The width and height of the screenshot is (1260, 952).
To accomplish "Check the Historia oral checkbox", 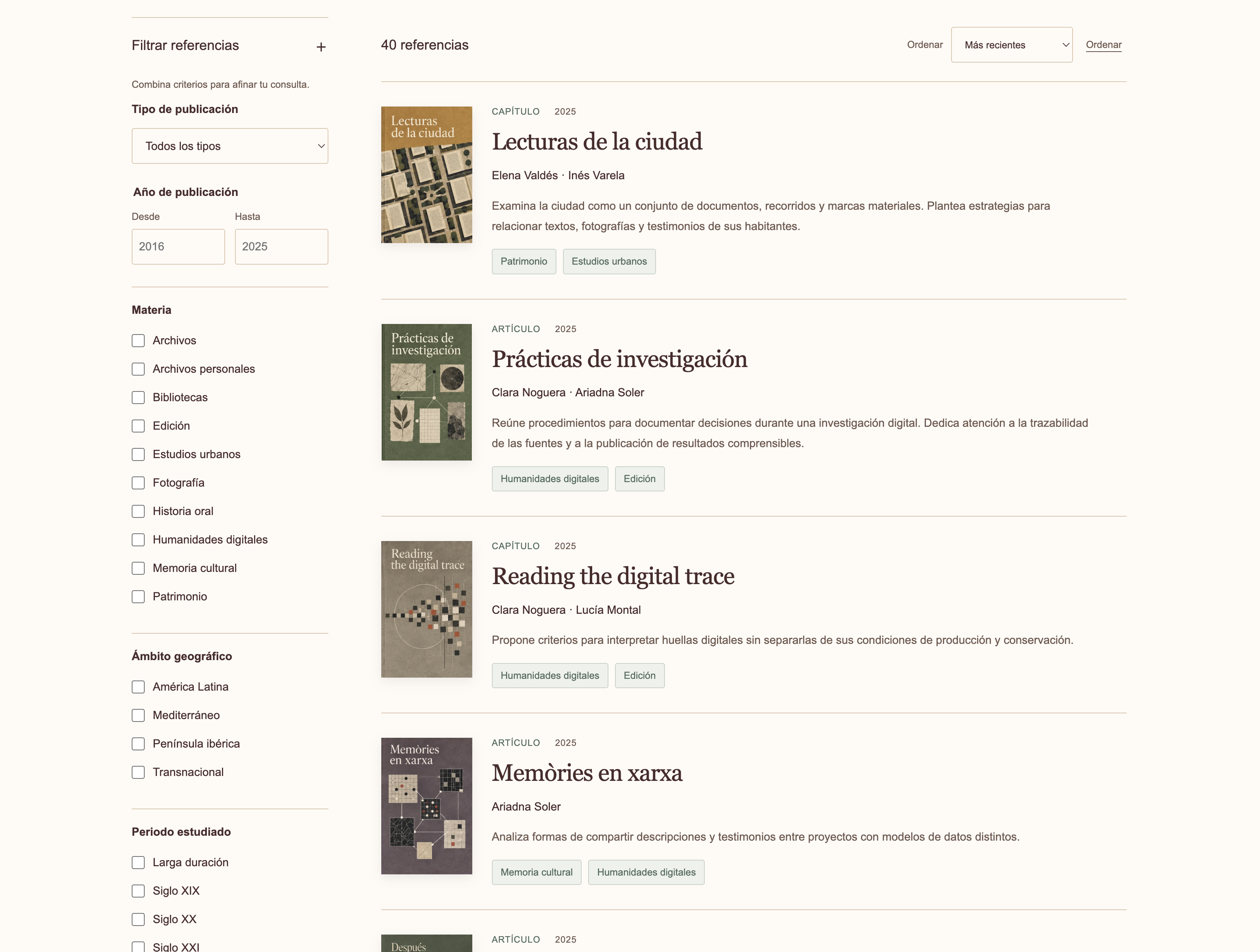I will (138, 512).
